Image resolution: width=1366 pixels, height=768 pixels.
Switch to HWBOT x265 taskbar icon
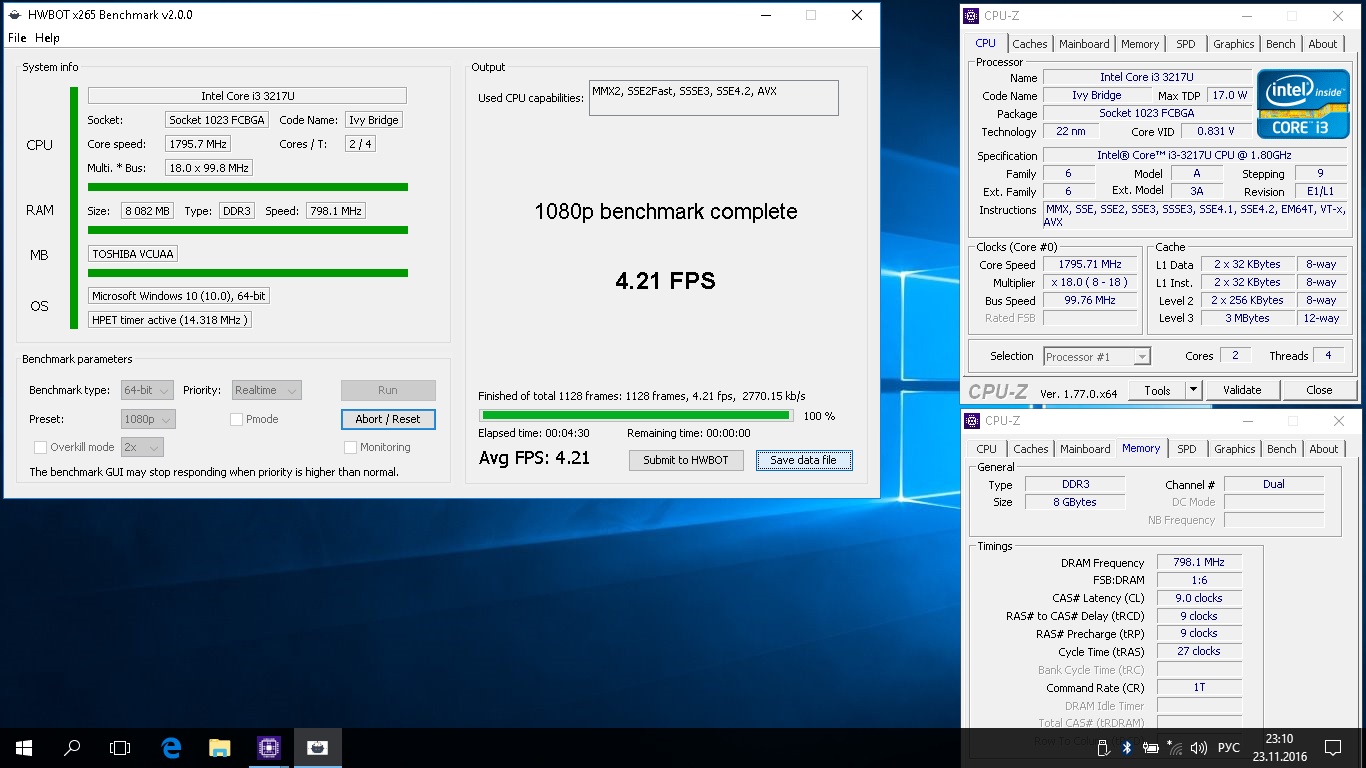click(x=317, y=747)
